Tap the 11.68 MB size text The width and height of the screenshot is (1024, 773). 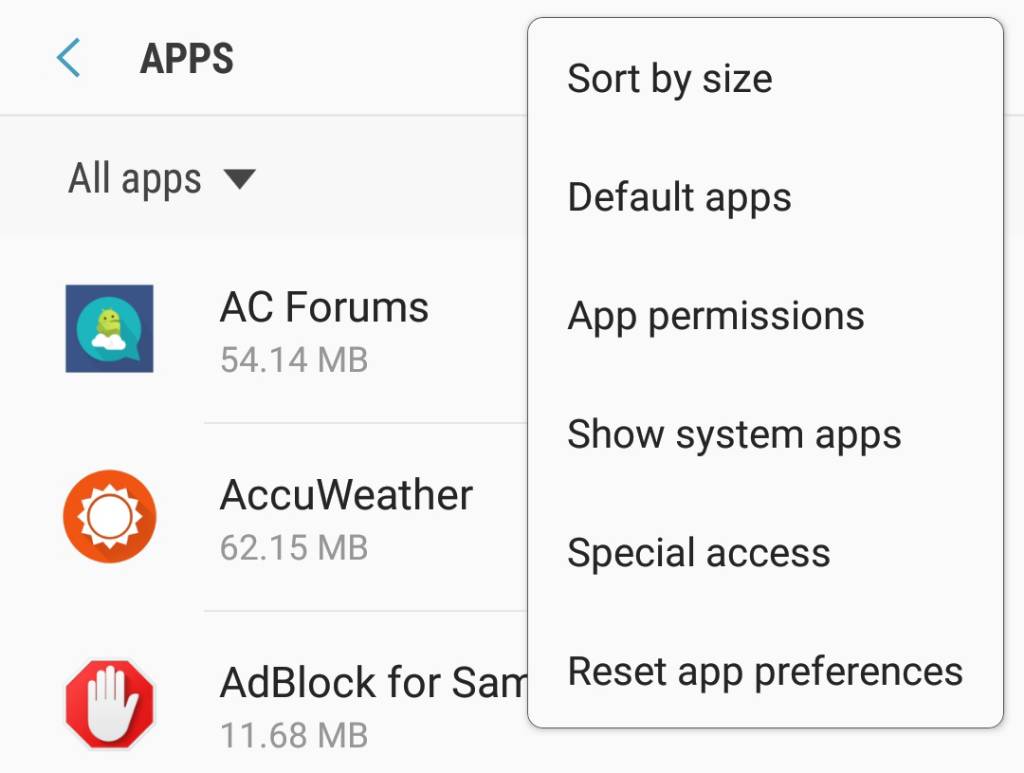pyautogui.click(x=294, y=735)
